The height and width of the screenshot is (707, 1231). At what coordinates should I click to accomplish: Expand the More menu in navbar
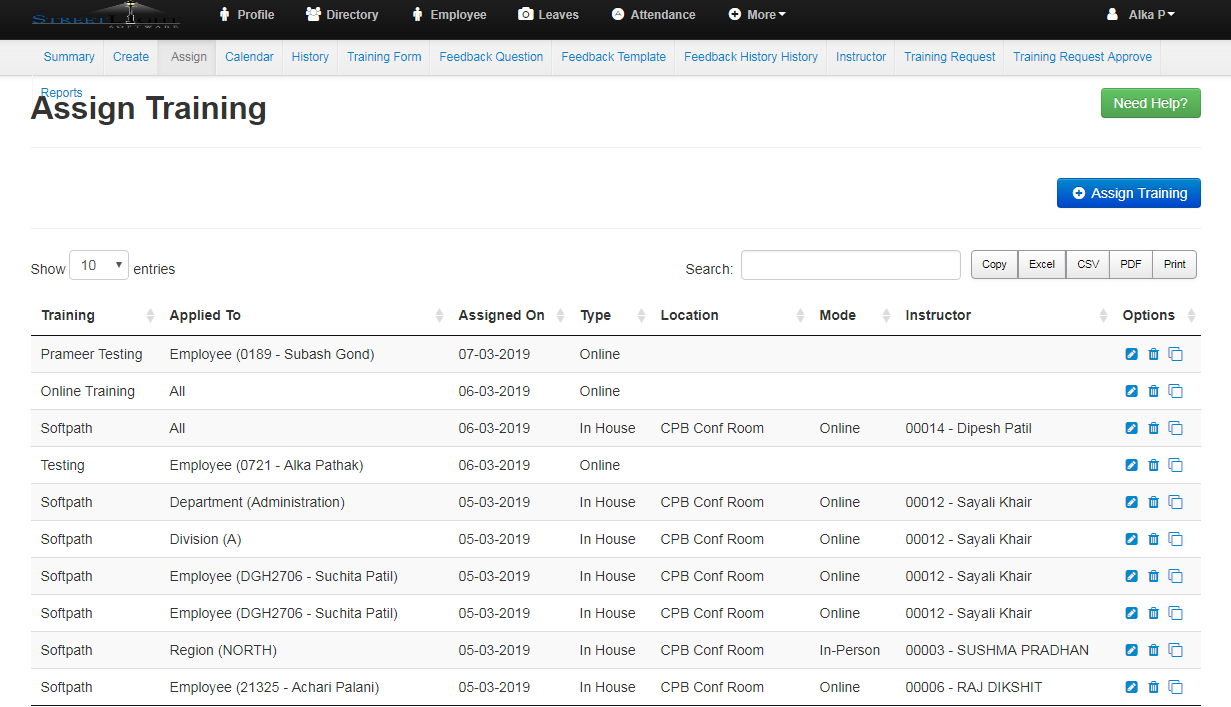757,15
